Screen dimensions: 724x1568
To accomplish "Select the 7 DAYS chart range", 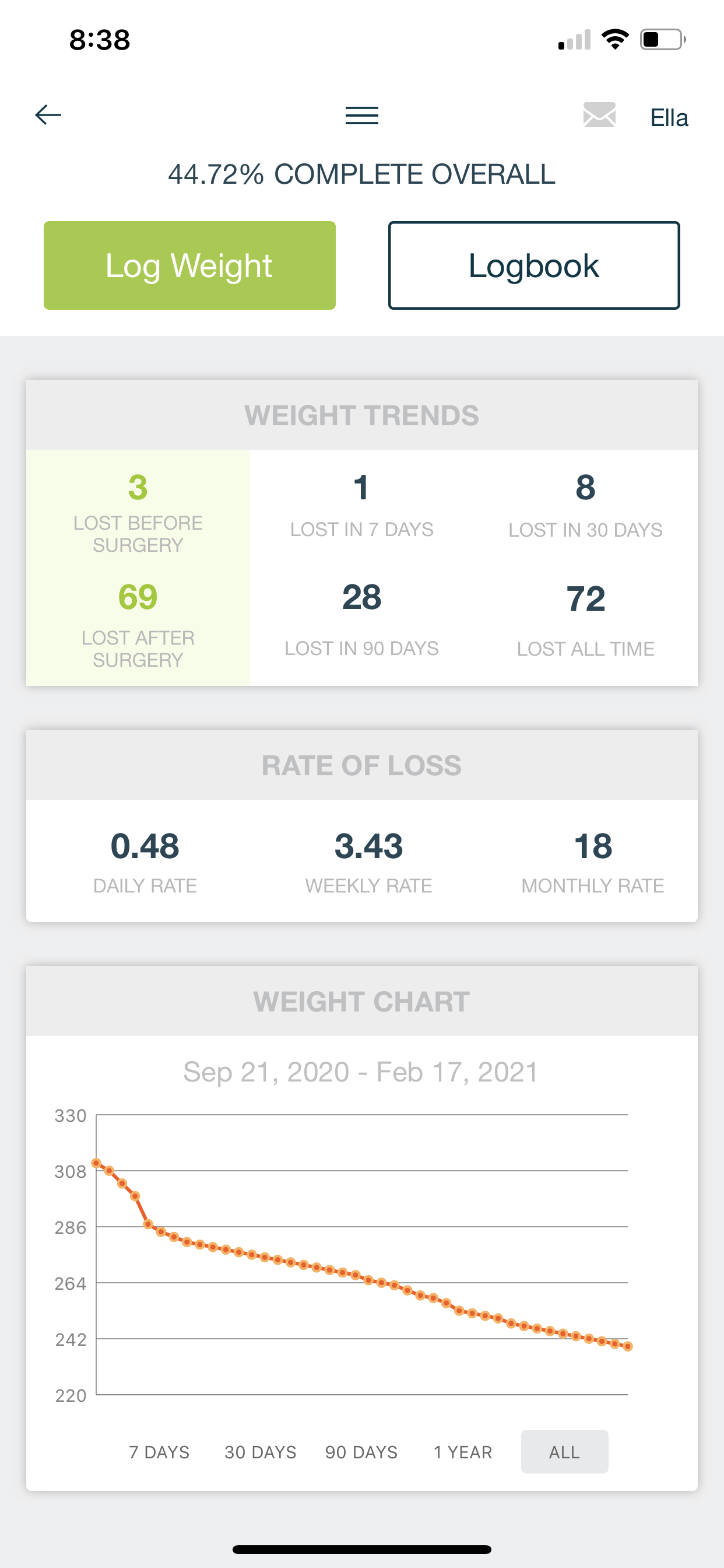I will (159, 1452).
